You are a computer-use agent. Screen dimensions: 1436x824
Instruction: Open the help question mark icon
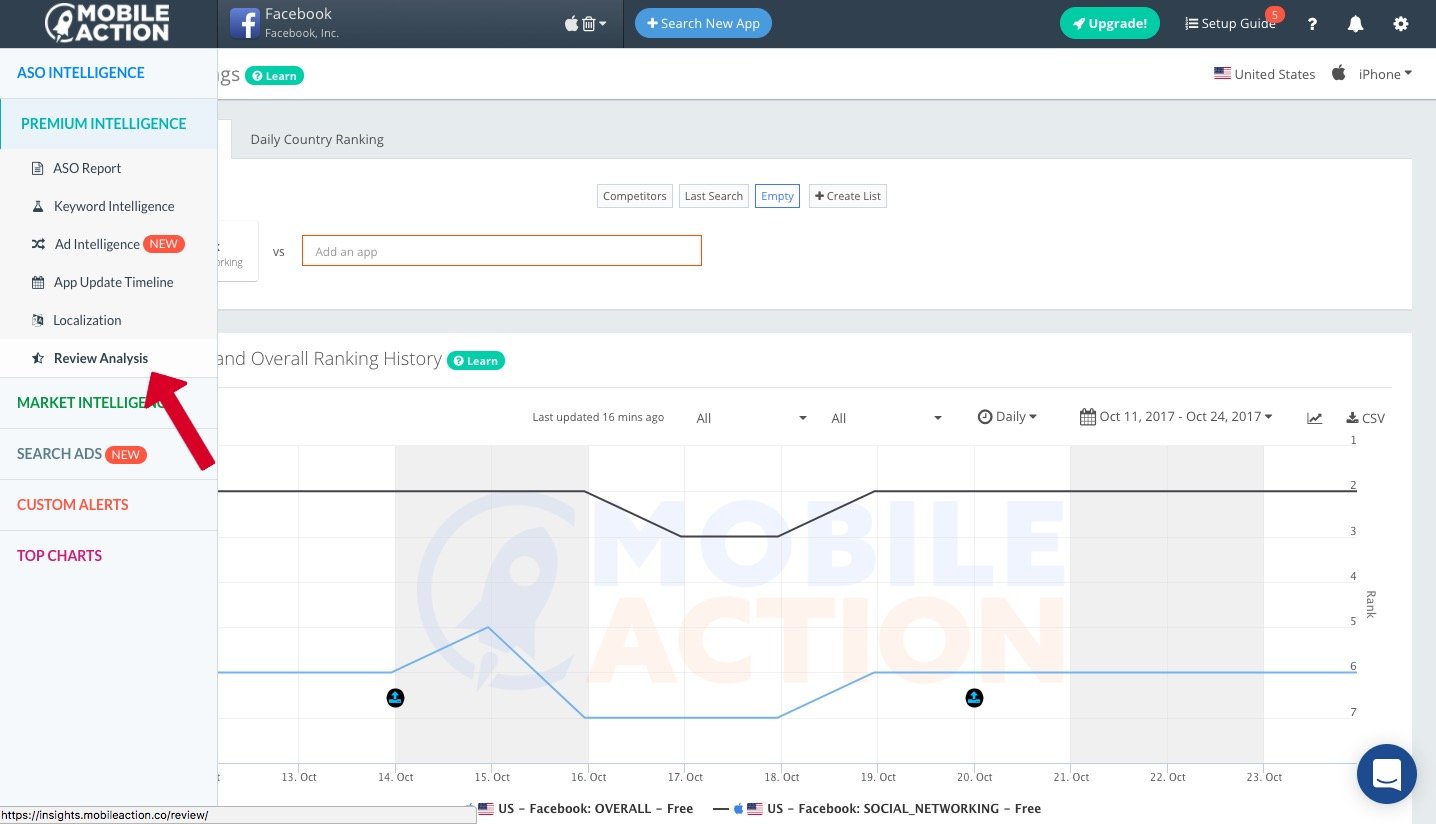pyautogui.click(x=1313, y=24)
